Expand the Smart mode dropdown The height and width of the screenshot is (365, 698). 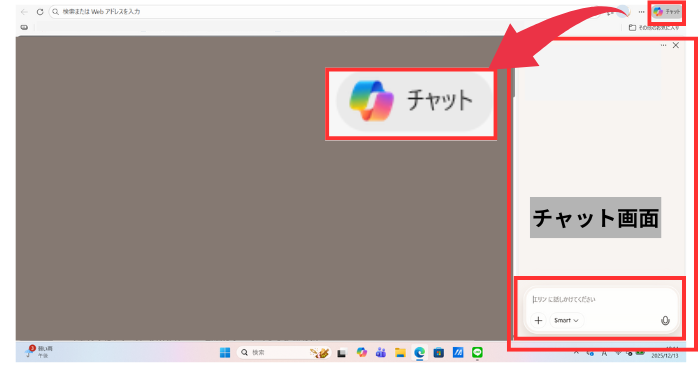(566, 320)
